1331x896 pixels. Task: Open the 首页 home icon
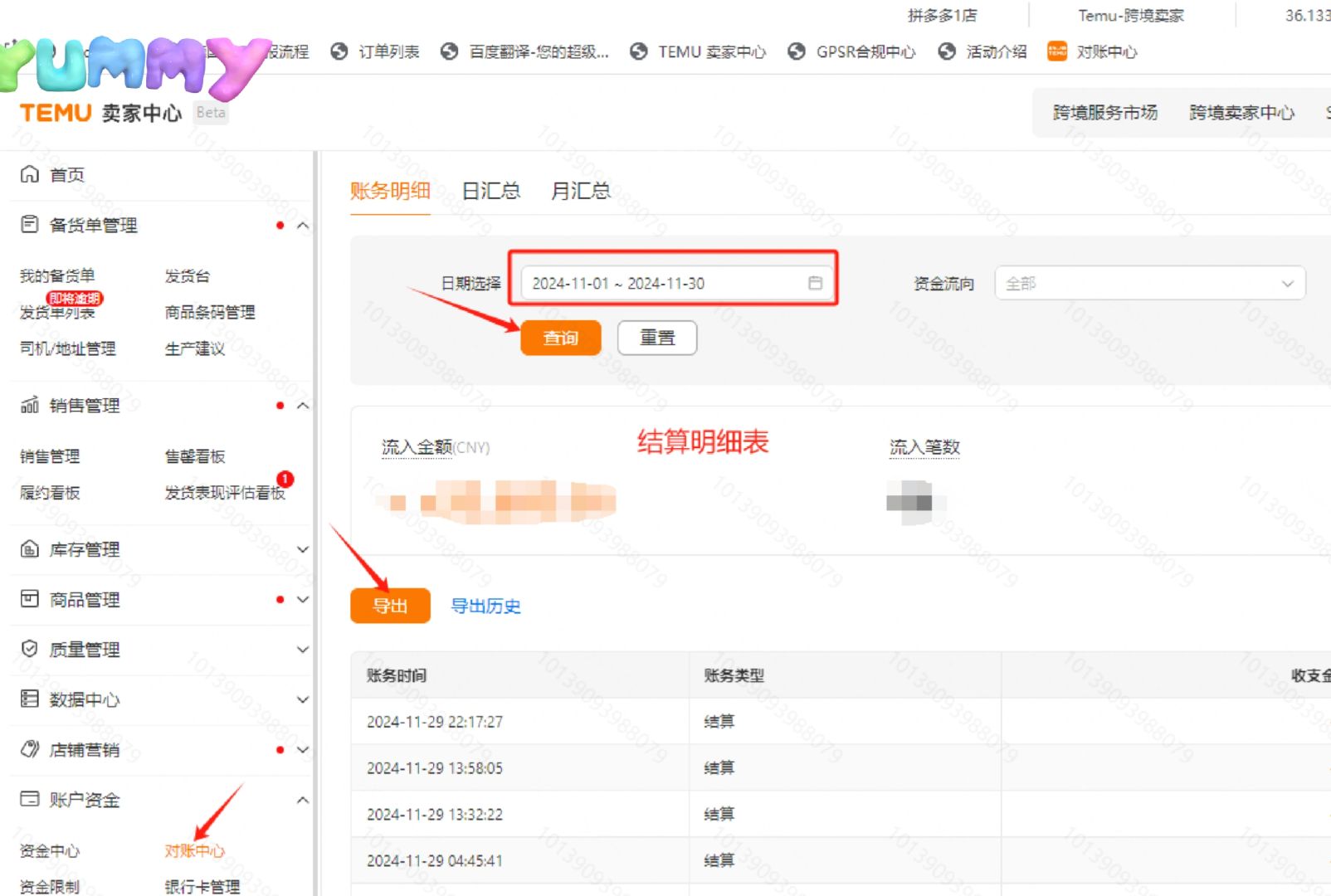click(x=30, y=174)
